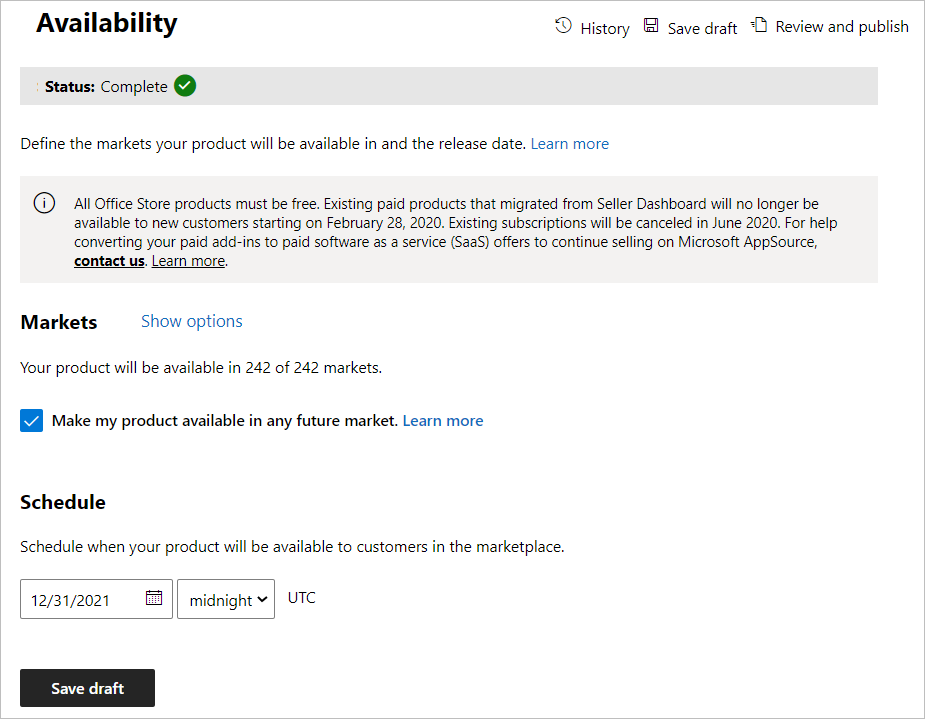Open Learn more link after release date
Screen dimensions: 925x719
point(570,144)
